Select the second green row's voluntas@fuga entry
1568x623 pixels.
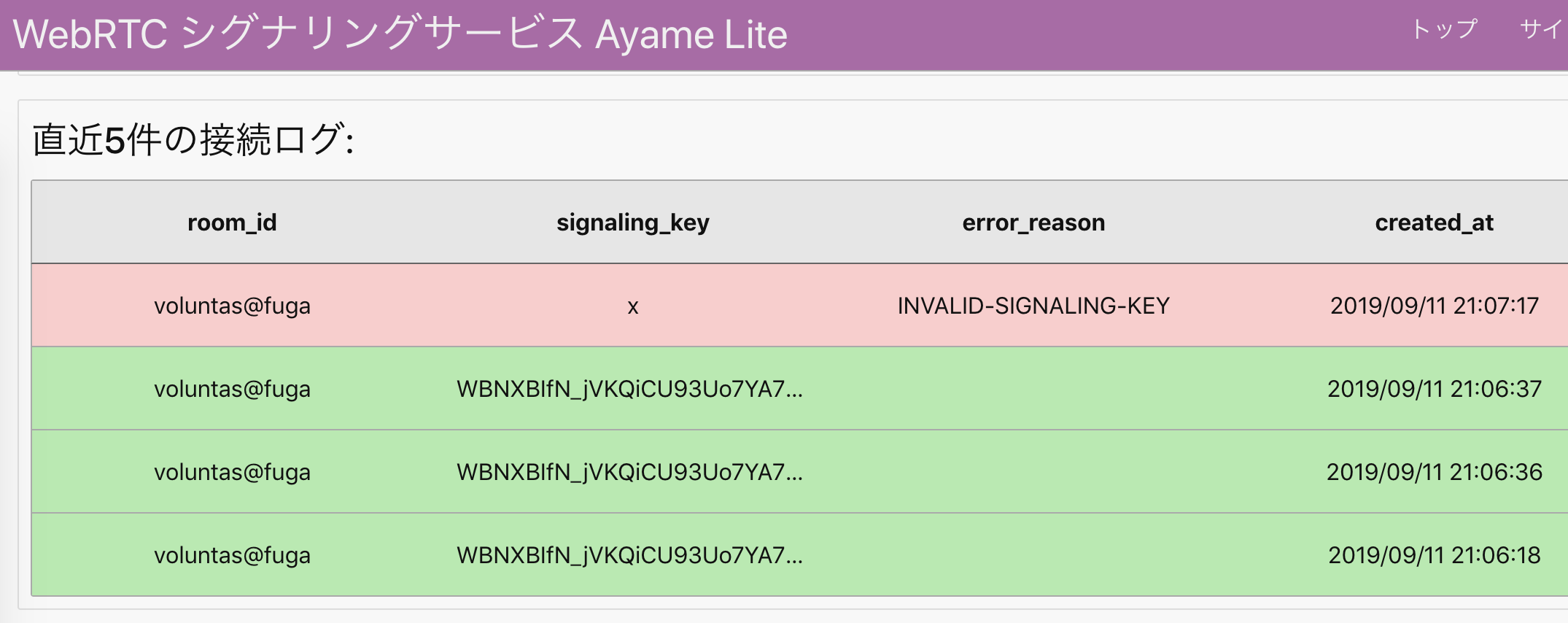232,471
